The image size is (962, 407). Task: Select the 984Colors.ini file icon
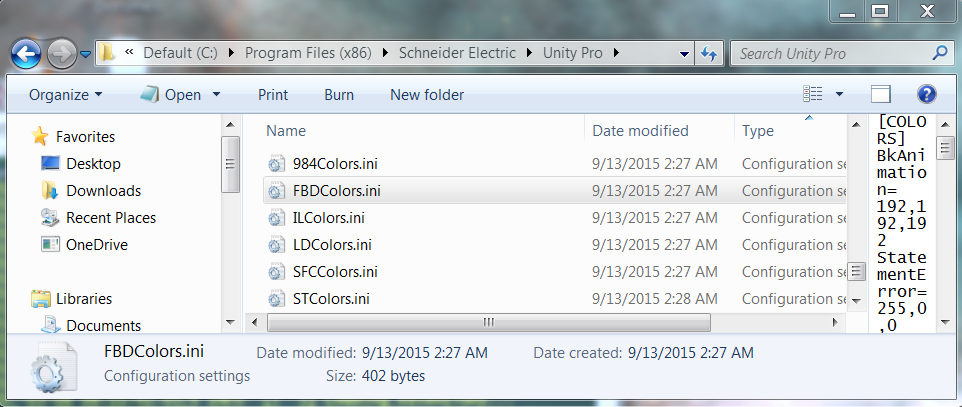277,164
